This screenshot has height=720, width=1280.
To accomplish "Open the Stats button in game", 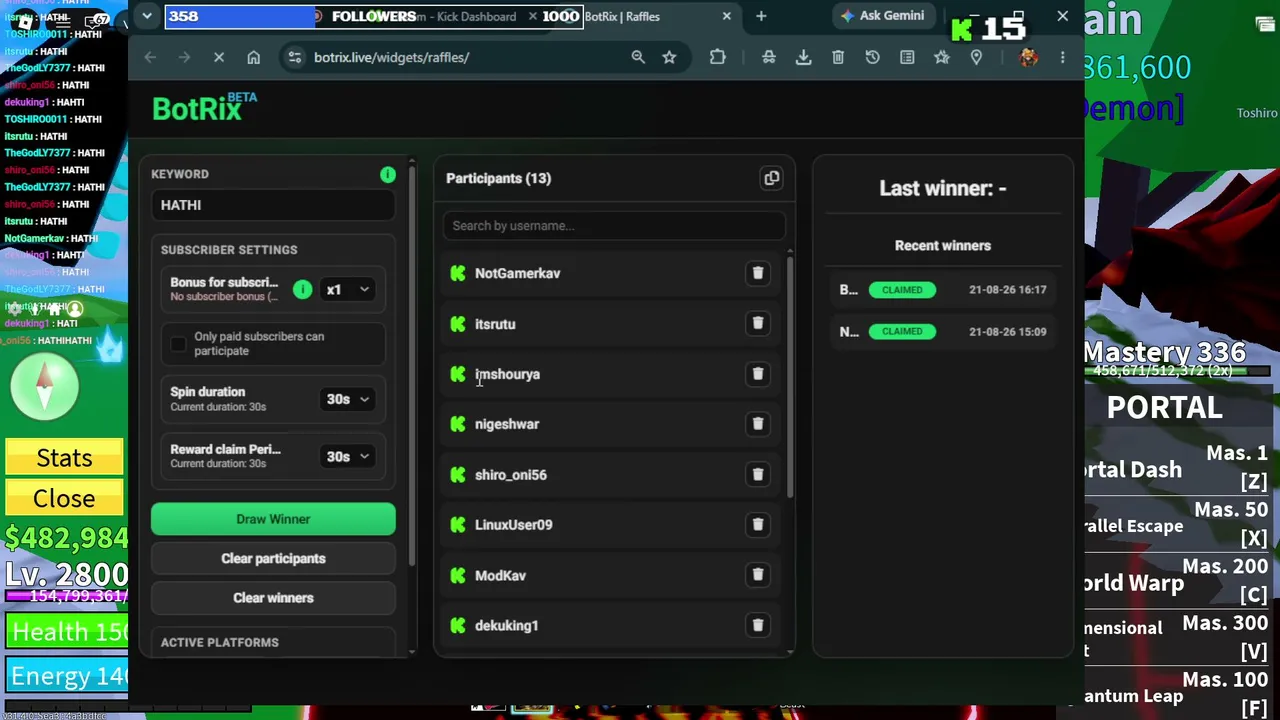I will pos(64,458).
